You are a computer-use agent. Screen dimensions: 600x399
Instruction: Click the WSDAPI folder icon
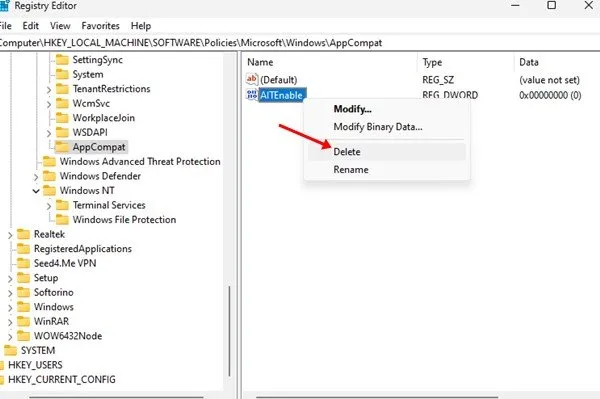click(62, 132)
